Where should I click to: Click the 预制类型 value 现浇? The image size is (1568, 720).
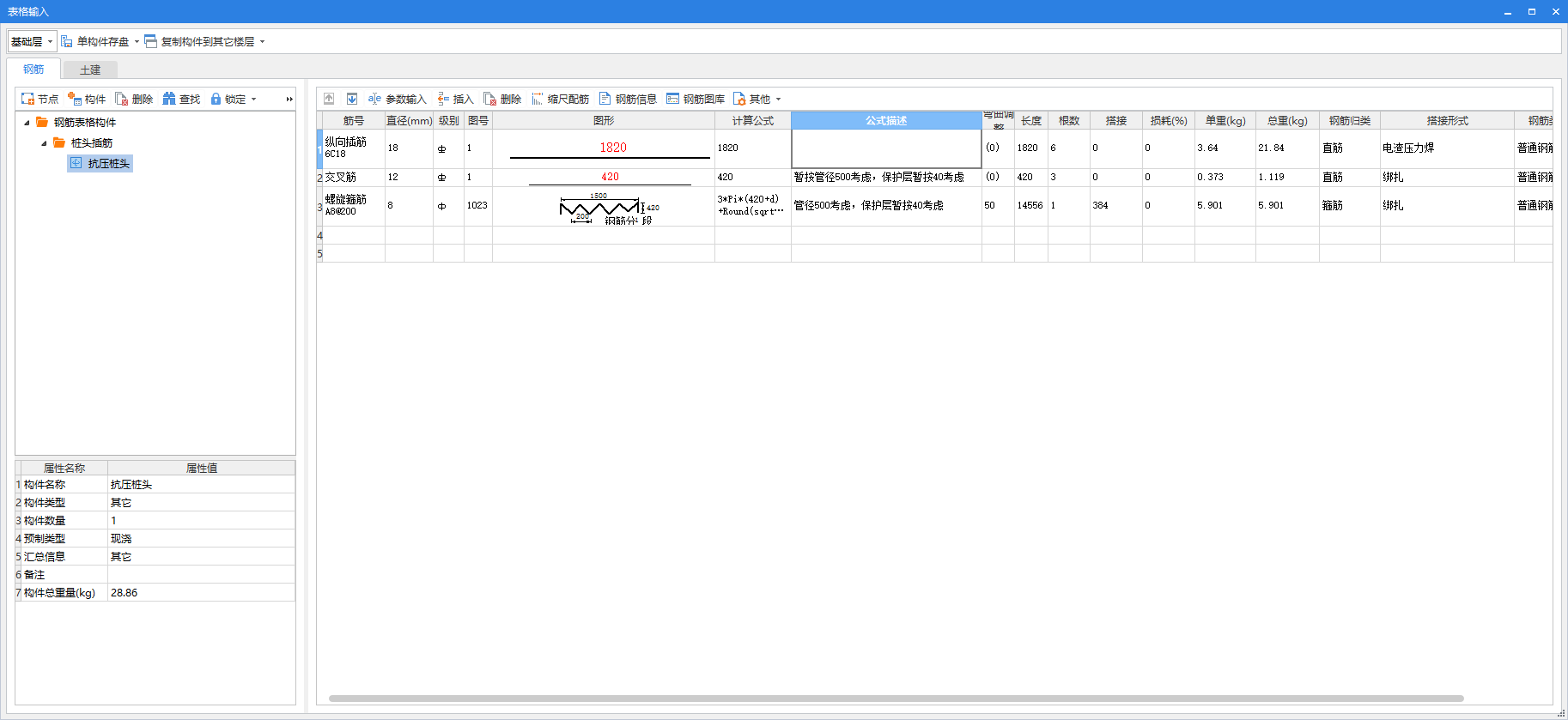(x=201, y=538)
